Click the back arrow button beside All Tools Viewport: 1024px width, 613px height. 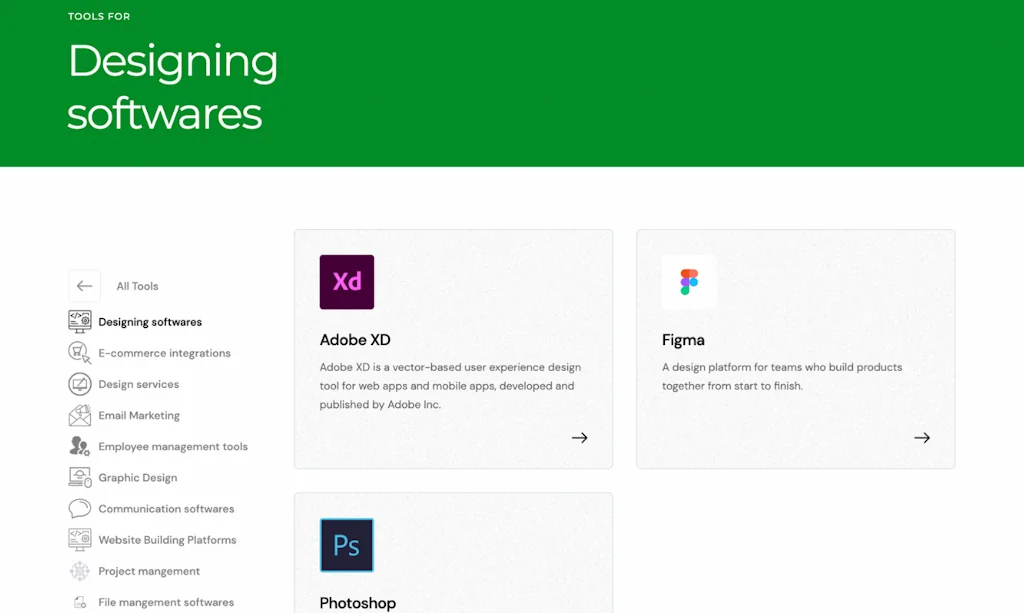84,286
